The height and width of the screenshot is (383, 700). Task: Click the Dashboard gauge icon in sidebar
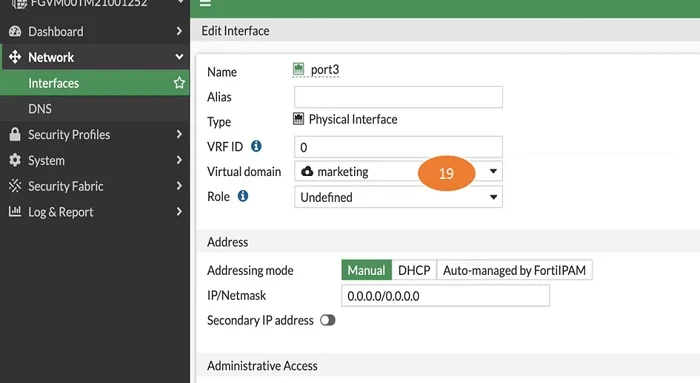(15, 31)
